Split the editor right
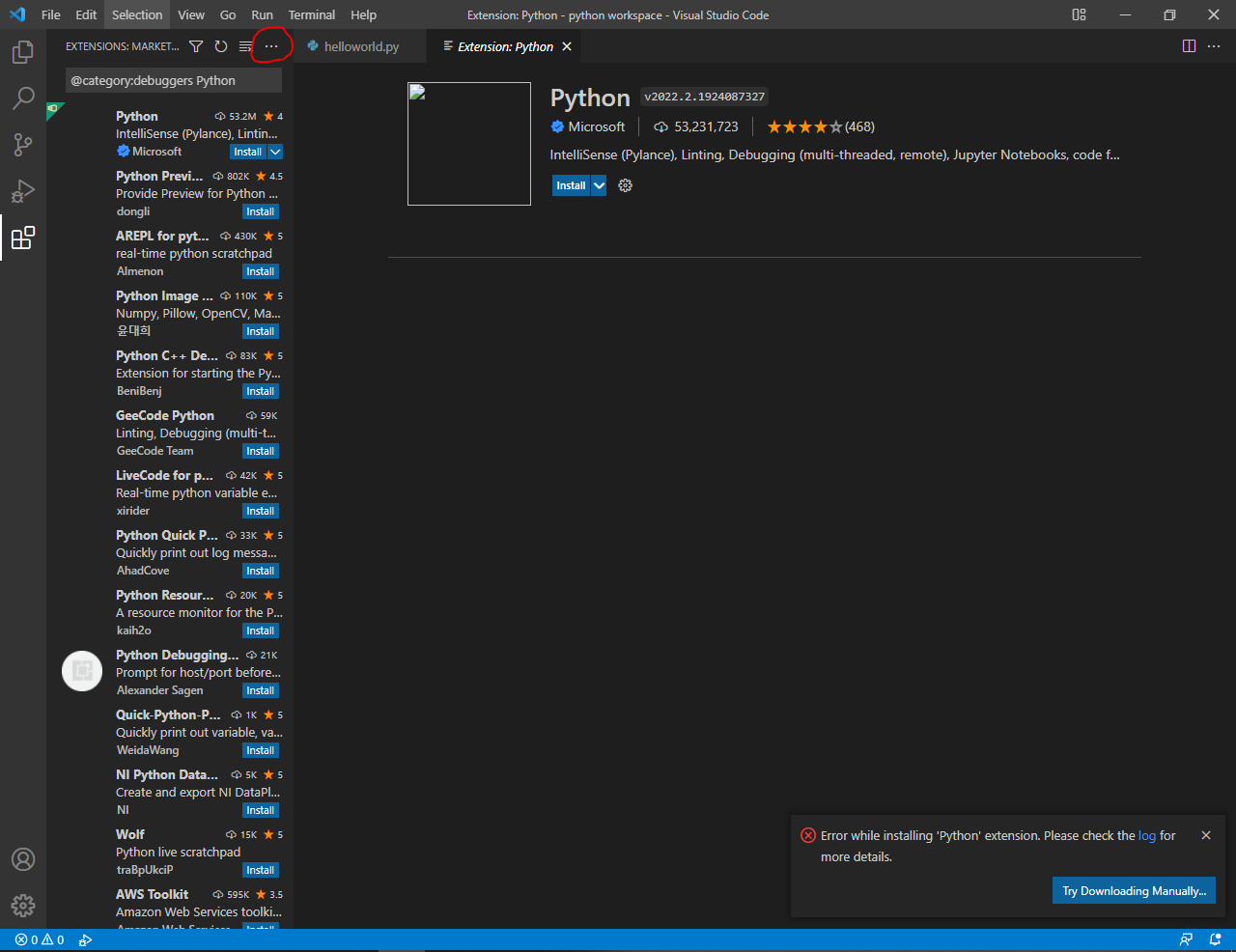This screenshot has height=952, width=1236. (1189, 46)
